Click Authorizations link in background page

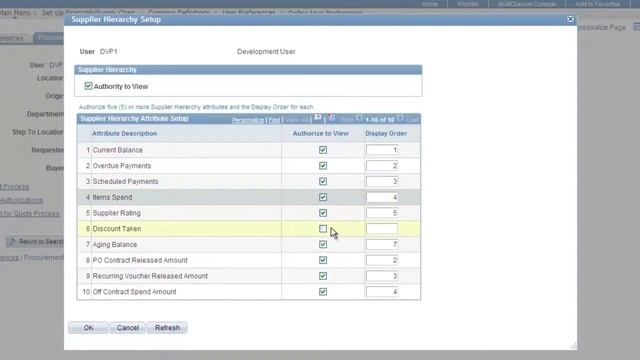(x=21, y=200)
